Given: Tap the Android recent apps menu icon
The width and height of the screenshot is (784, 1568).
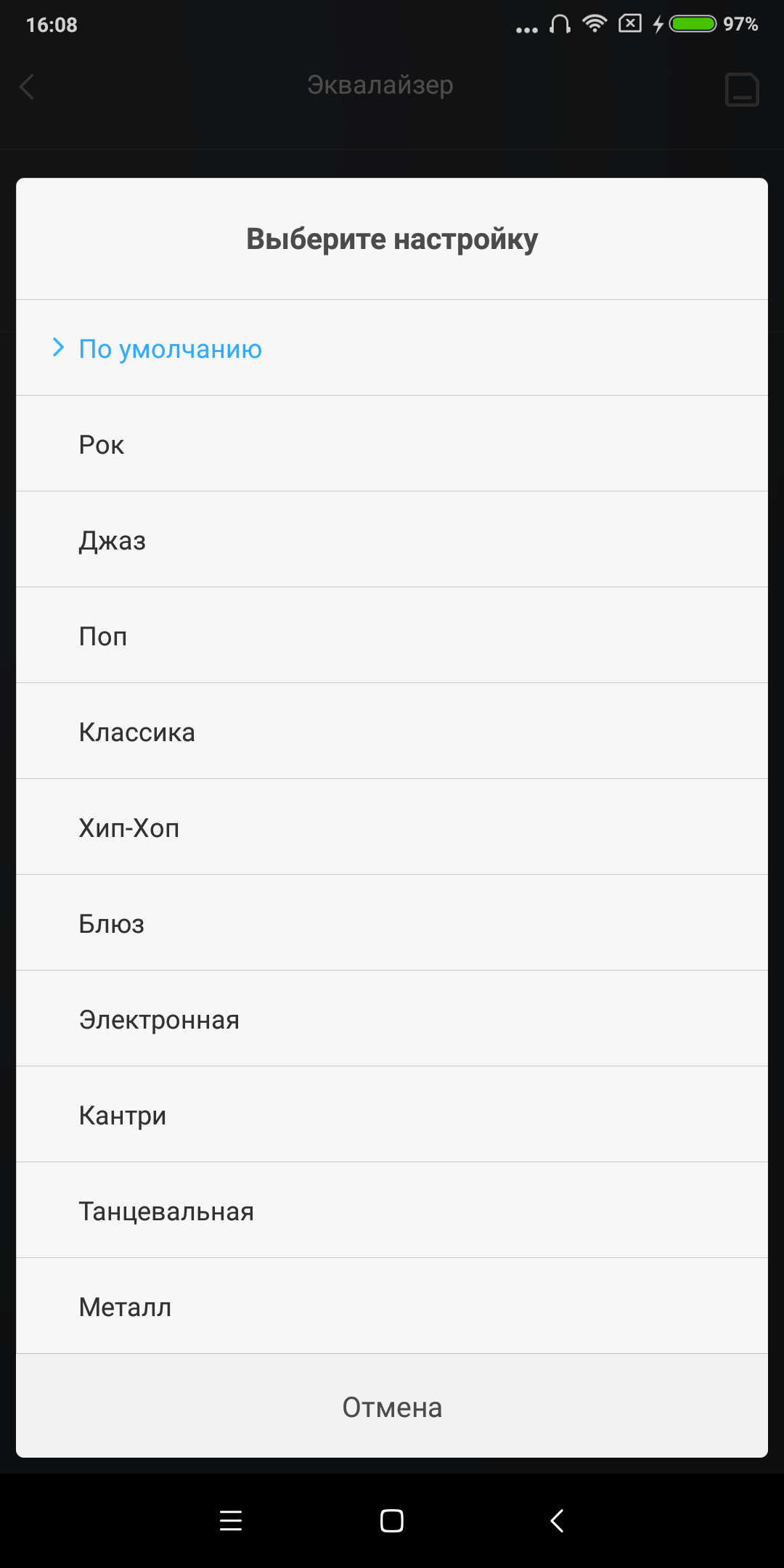Looking at the screenshot, I should click(231, 1520).
